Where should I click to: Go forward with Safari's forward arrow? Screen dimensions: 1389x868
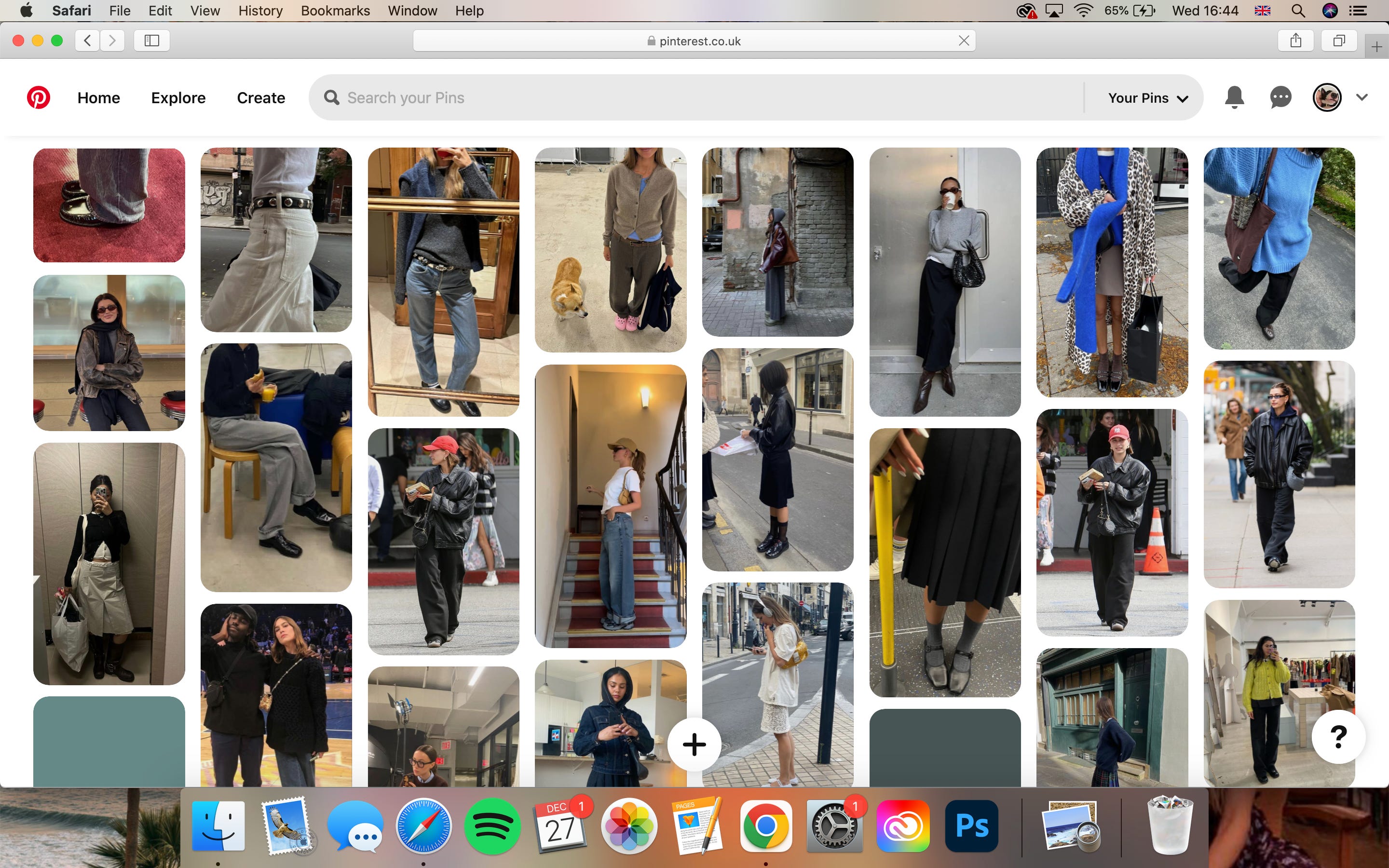pyautogui.click(x=112, y=40)
